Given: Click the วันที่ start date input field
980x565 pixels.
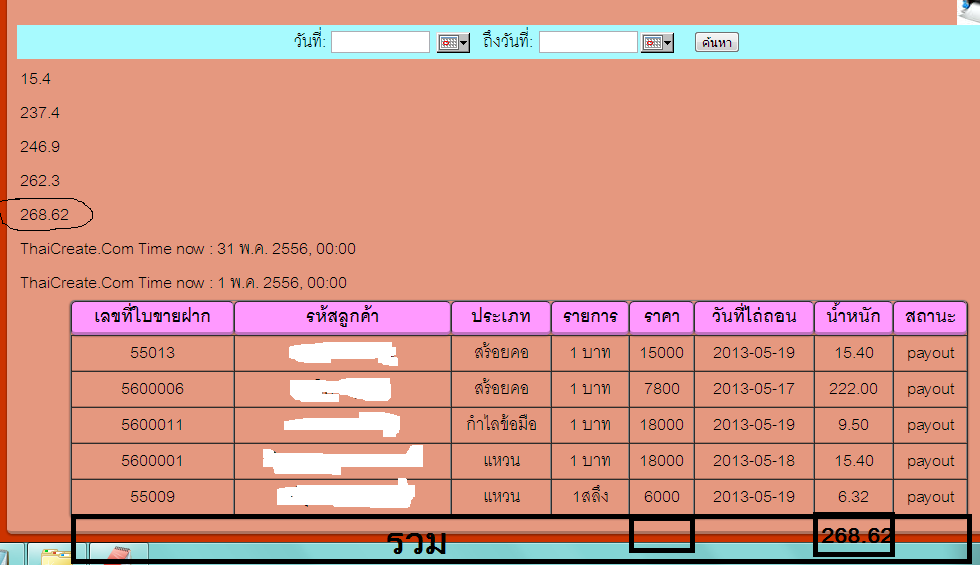Looking at the screenshot, I should point(380,42).
